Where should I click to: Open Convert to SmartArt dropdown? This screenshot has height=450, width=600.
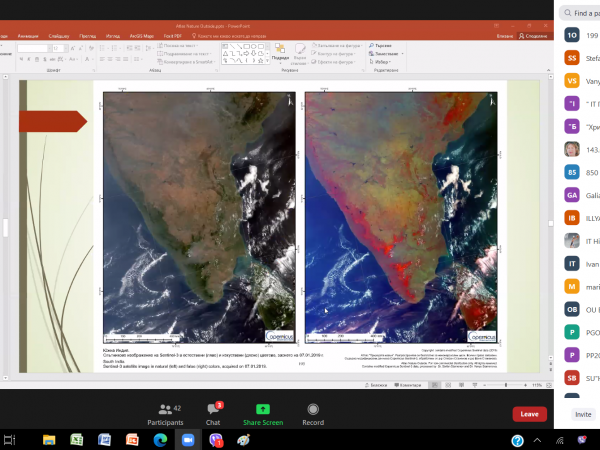186,62
